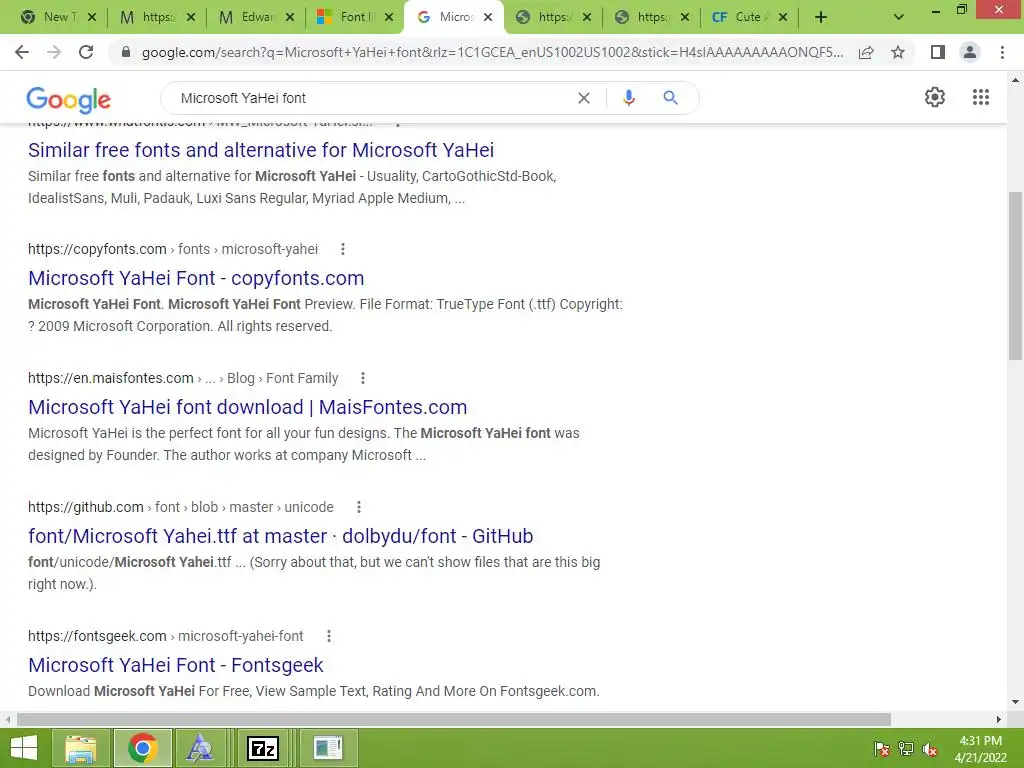Open the Chrome profile avatar
1024x768 pixels.
tap(970, 52)
